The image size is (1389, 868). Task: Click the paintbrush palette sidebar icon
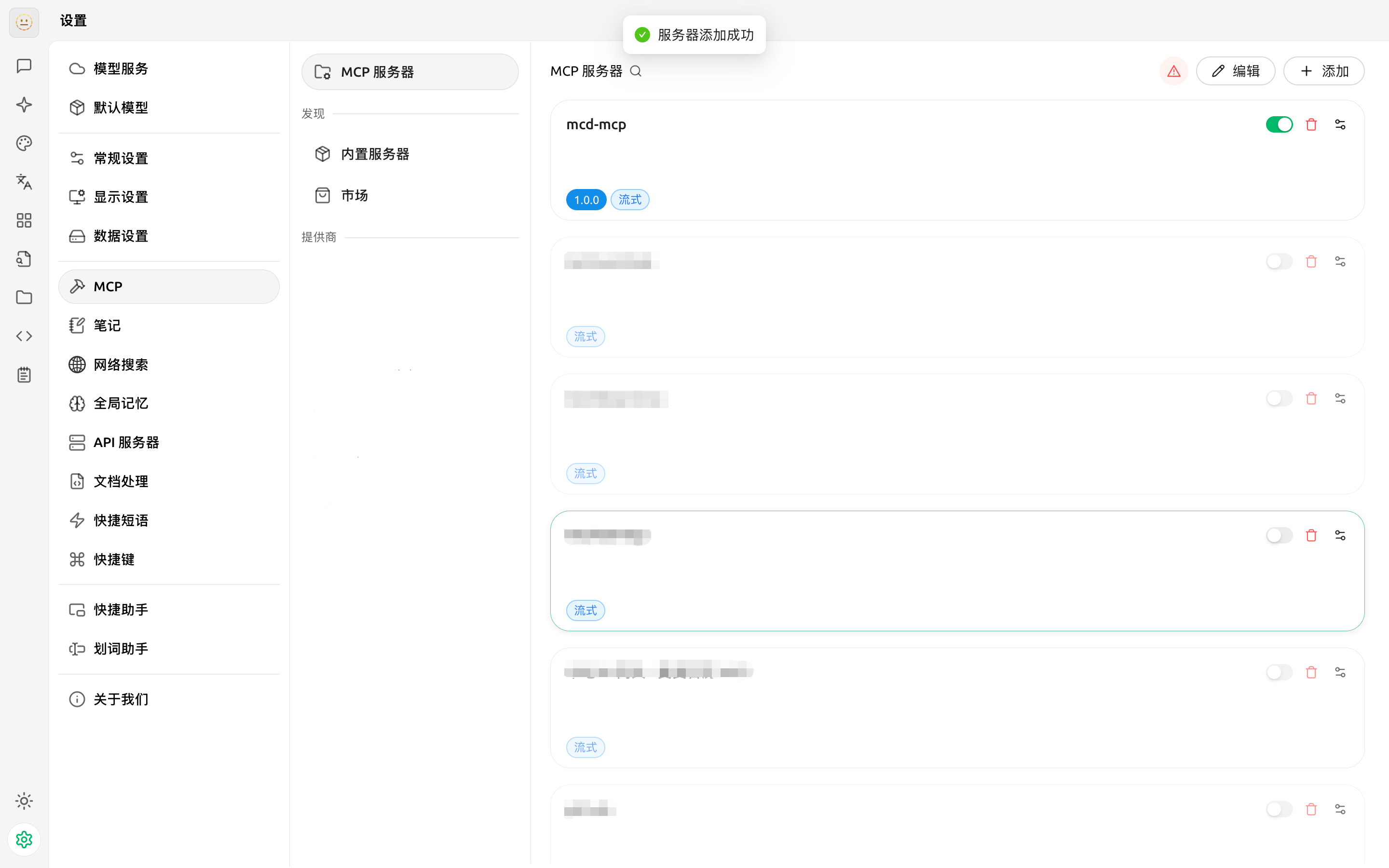tap(24, 143)
